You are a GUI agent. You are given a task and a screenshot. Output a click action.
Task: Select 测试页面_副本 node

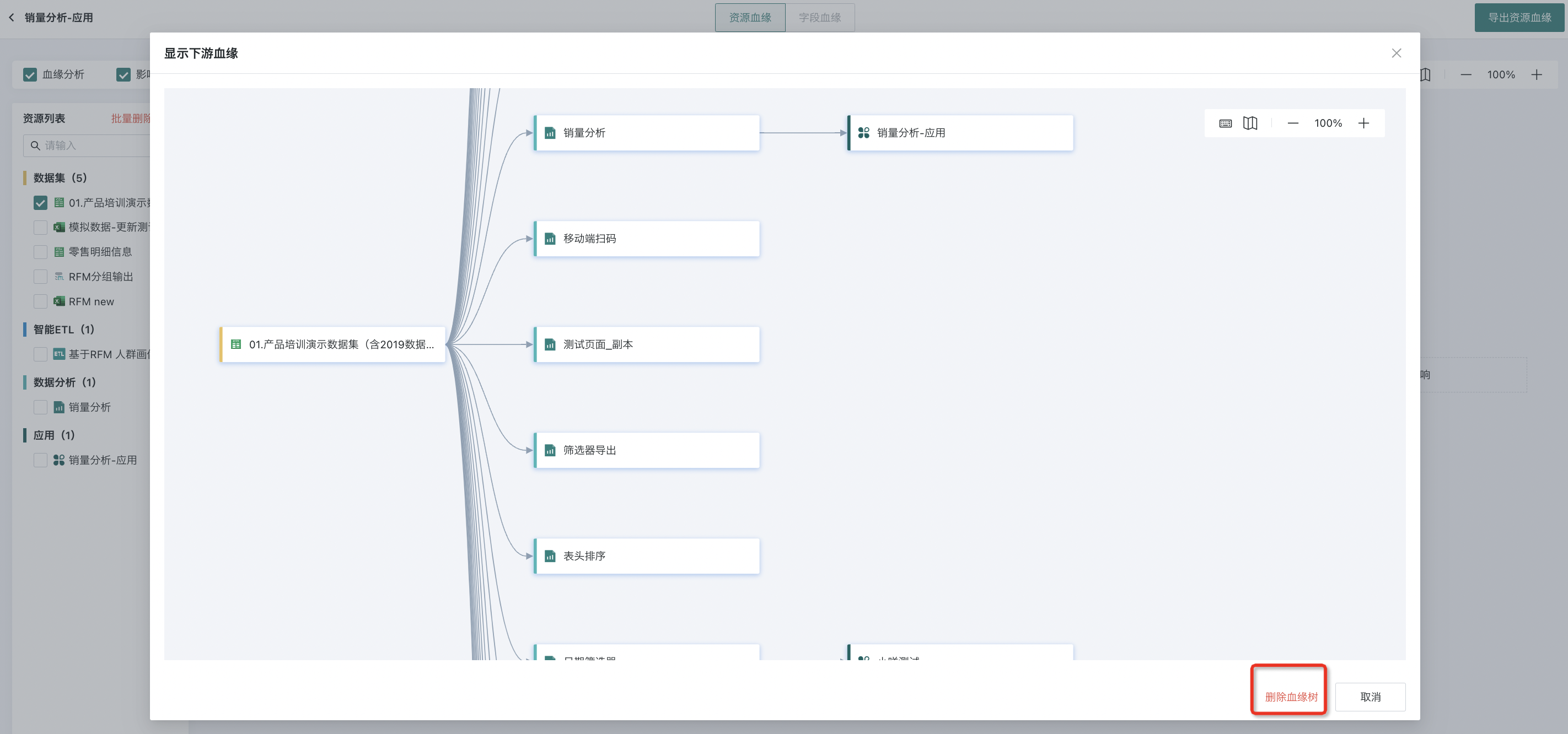646,344
